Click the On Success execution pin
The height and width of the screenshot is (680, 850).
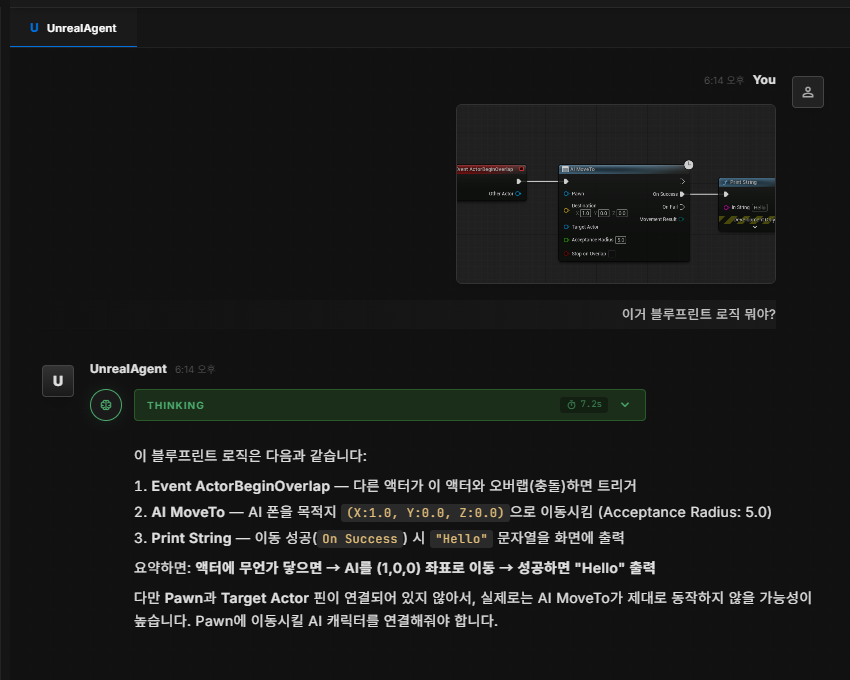pyautogui.click(x=682, y=193)
